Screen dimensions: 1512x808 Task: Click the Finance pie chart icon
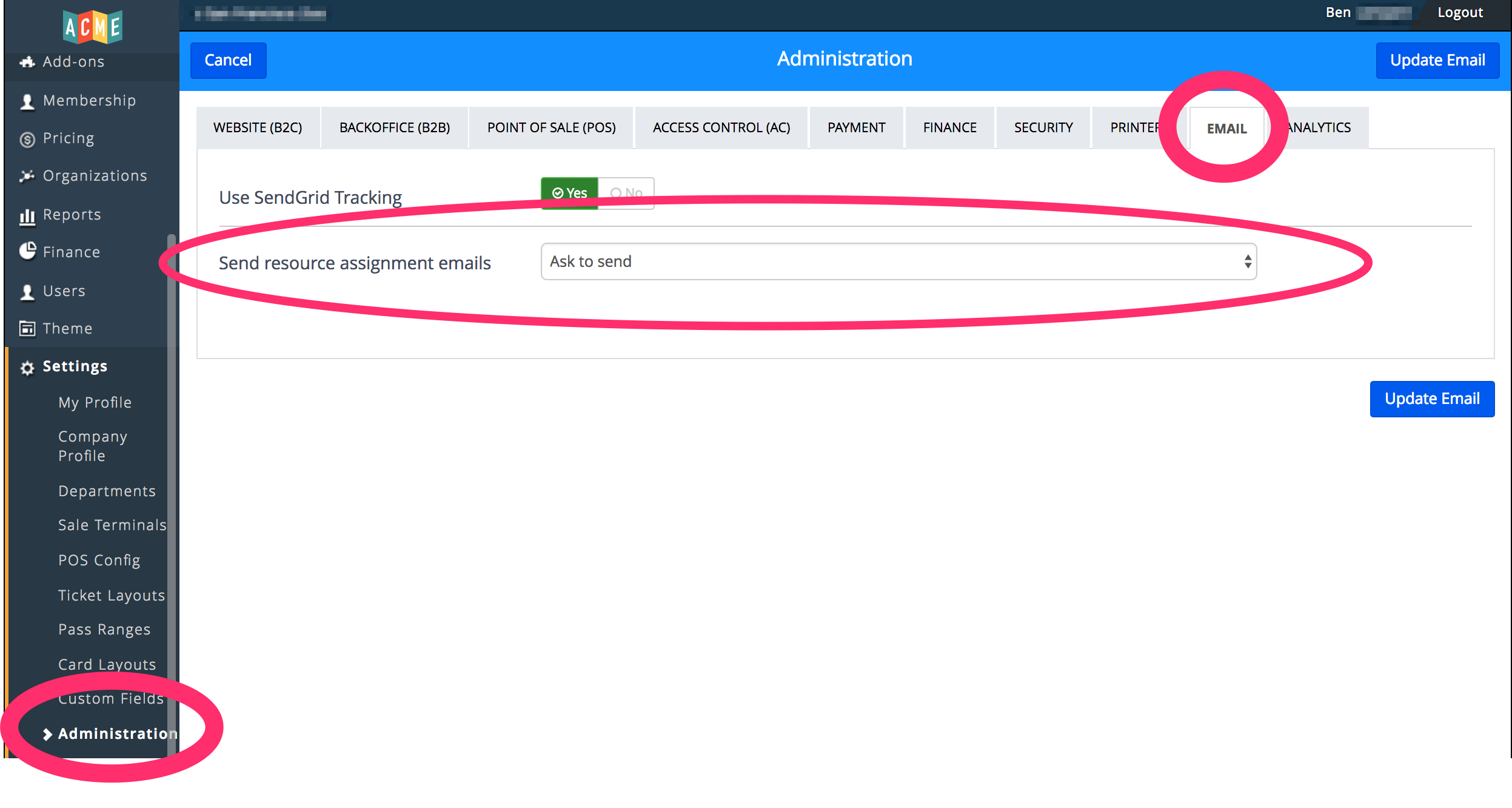[27, 251]
